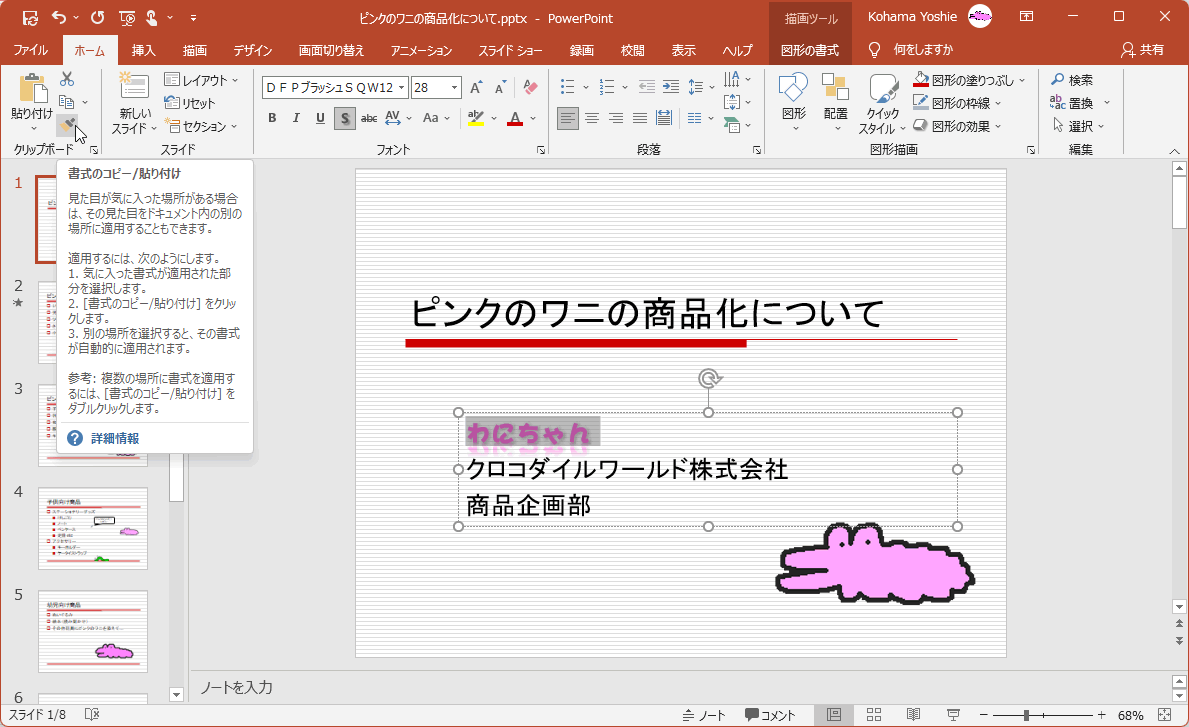Screen dimensions: 1189x727
Task: Click Clear All Formatting eraser icon
Action: tap(531, 88)
